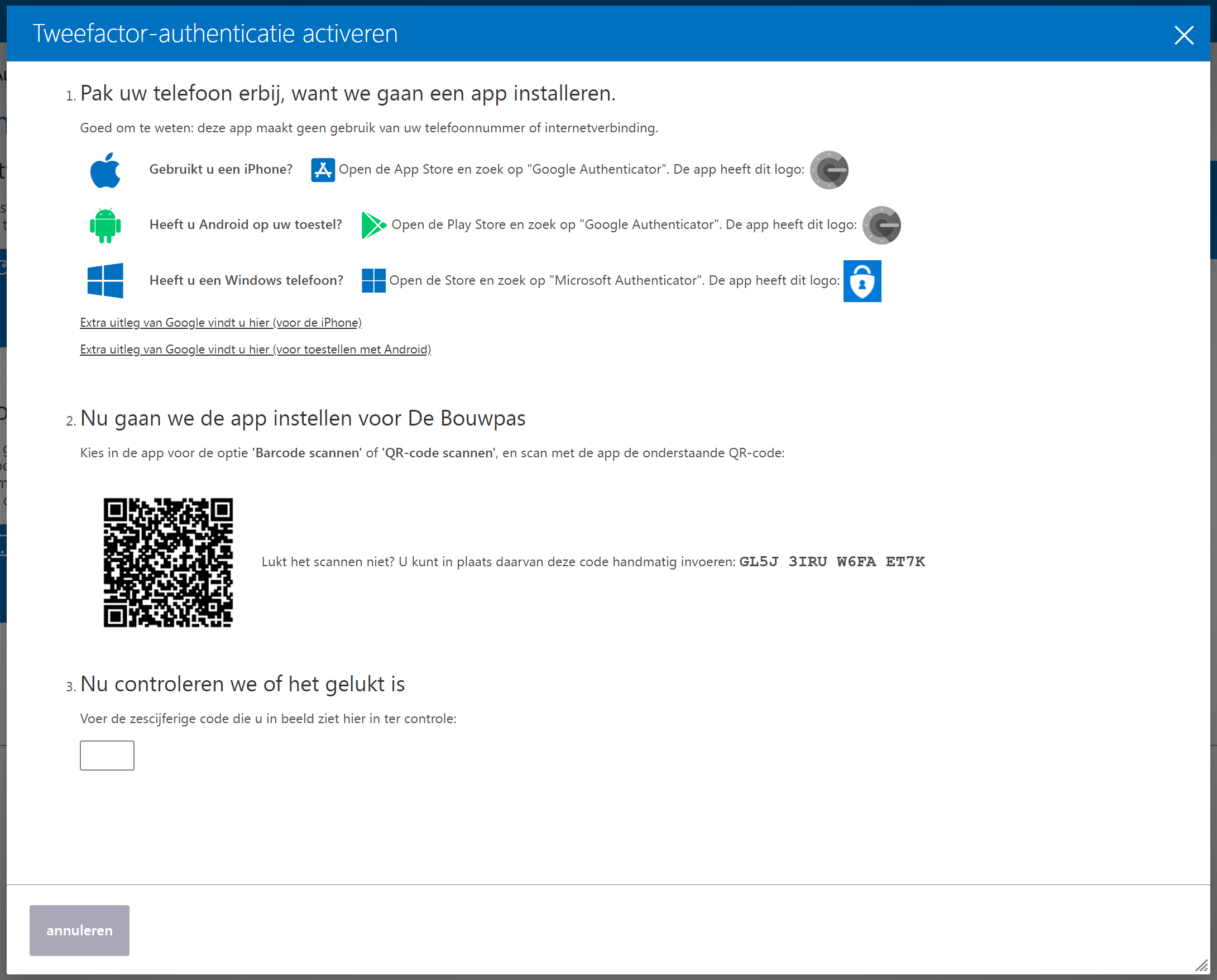Click 'Open de App Store en zoek' instruction
The image size is (1217, 980).
coord(571,169)
